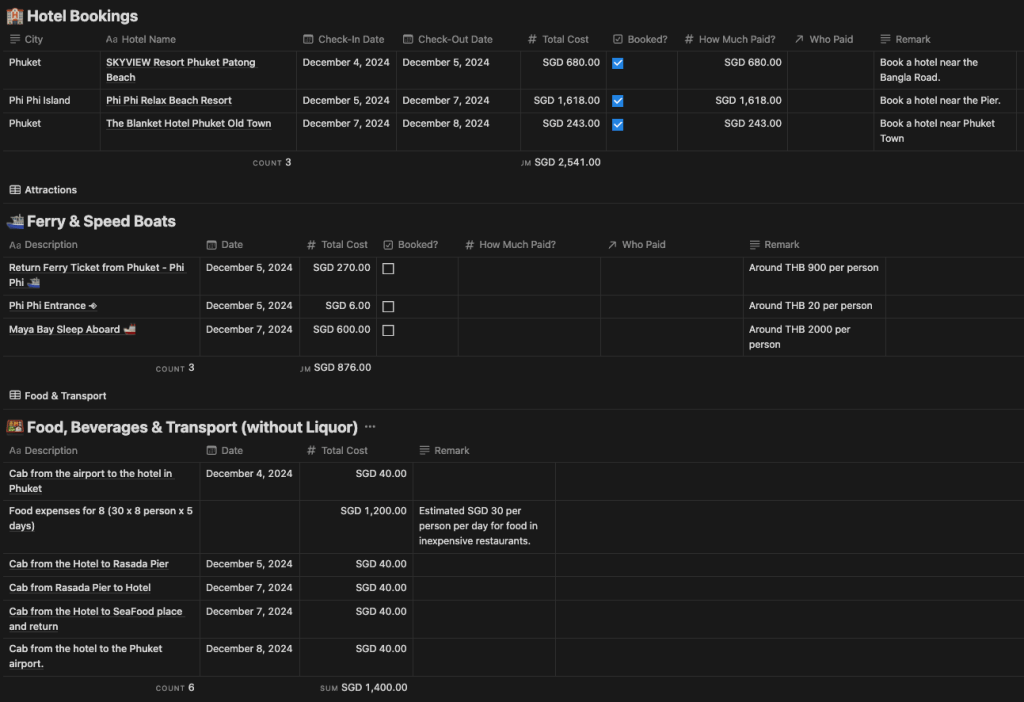Click the calendar icon in Check-In Date header
Viewport: 1024px width, 702px height.
point(308,39)
